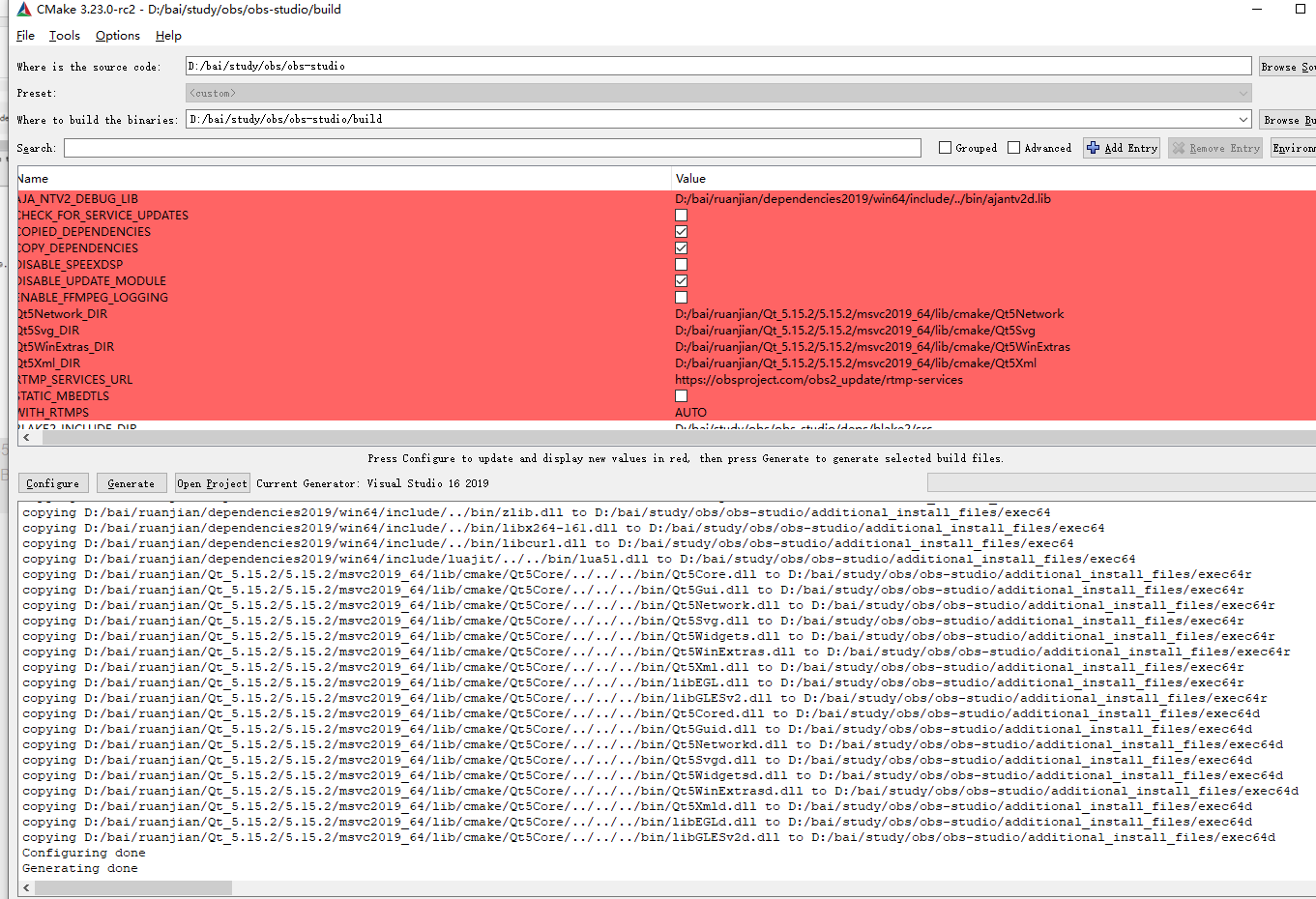Click the left arrow of table scrollbar
Image resolution: width=1316 pixels, height=899 pixels.
point(26,437)
